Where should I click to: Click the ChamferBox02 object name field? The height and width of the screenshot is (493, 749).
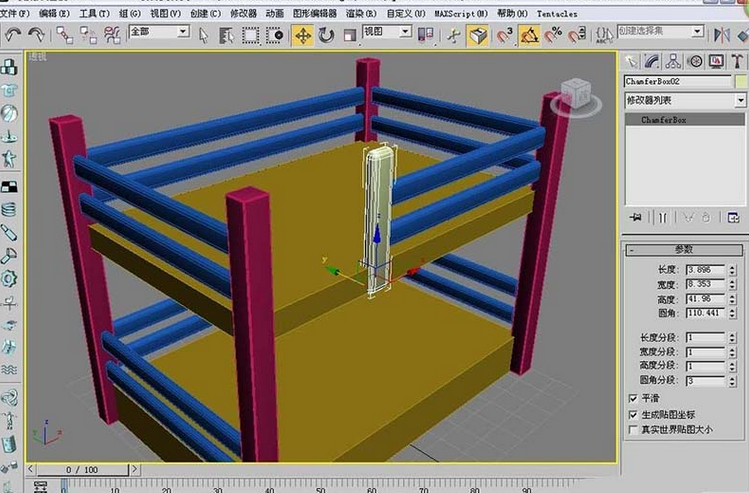677,81
